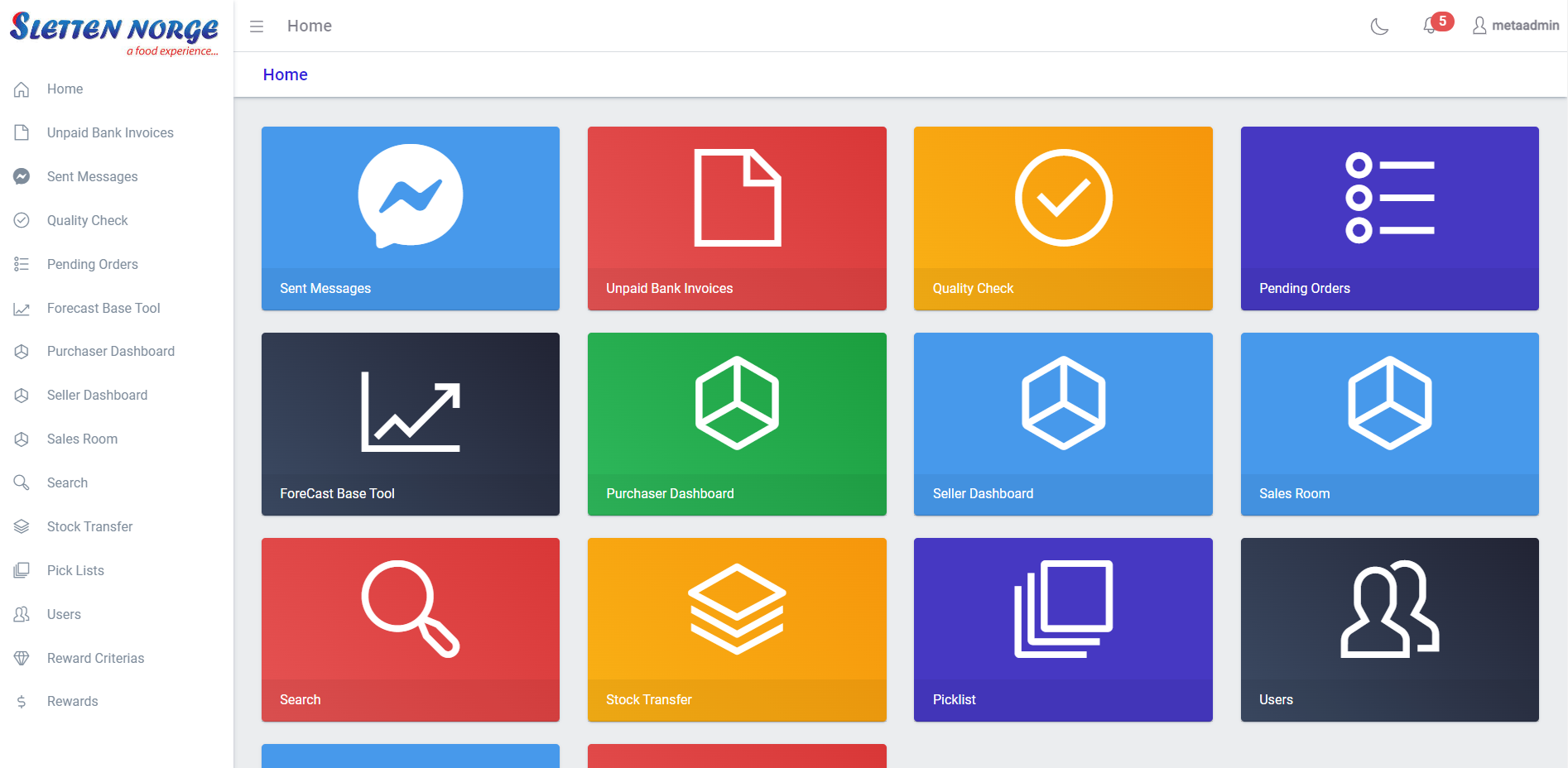This screenshot has height=768, width=1568.
Task: Click the cube icon on Sales Room tile
Action: click(x=1390, y=403)
